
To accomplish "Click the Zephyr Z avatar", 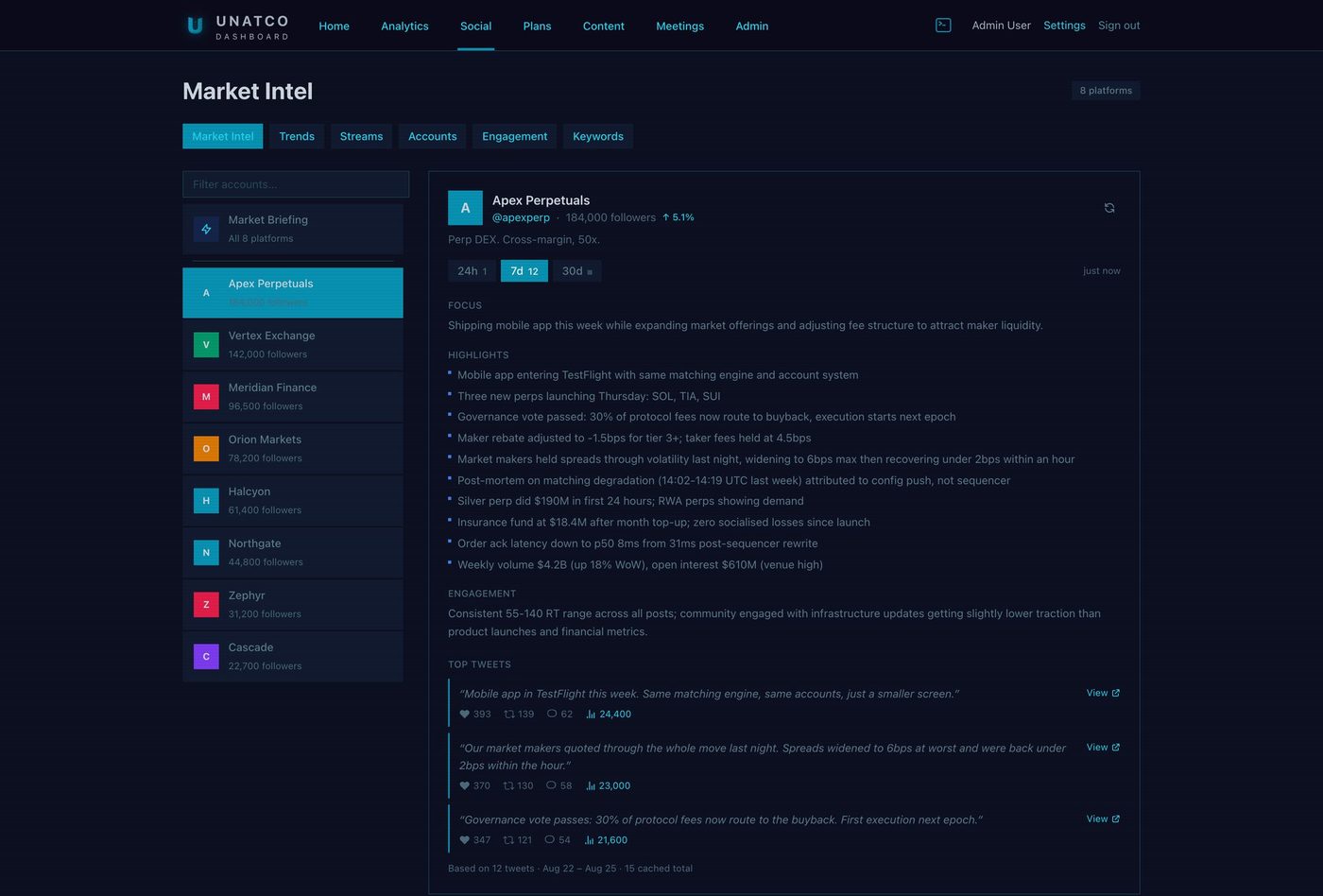I will coord(206,605).
